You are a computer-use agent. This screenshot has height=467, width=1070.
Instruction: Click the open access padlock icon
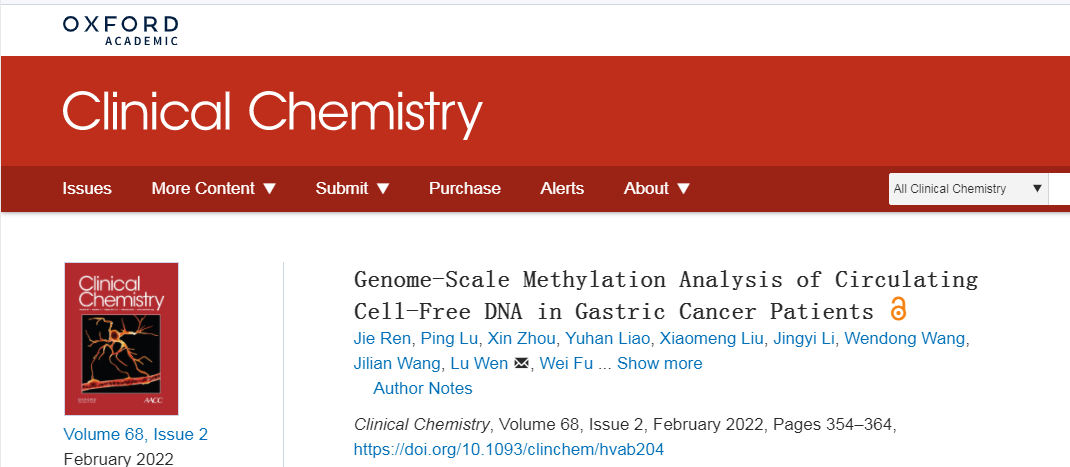(898, 308)
